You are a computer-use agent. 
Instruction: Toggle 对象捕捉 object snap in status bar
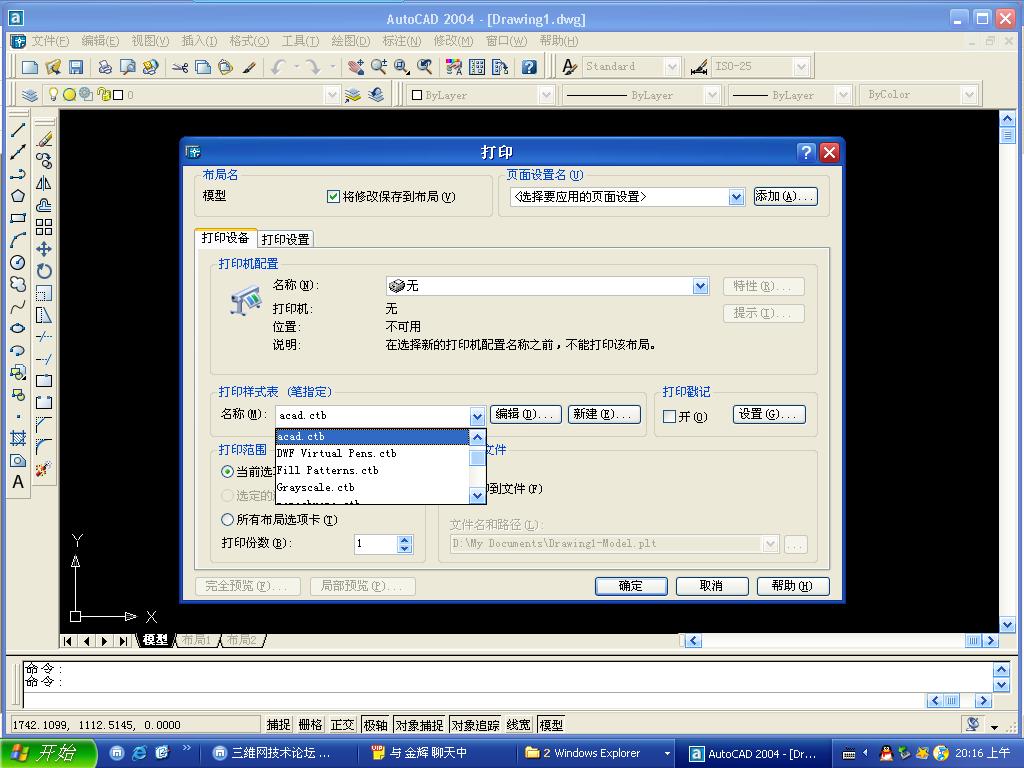coord(419,725)
